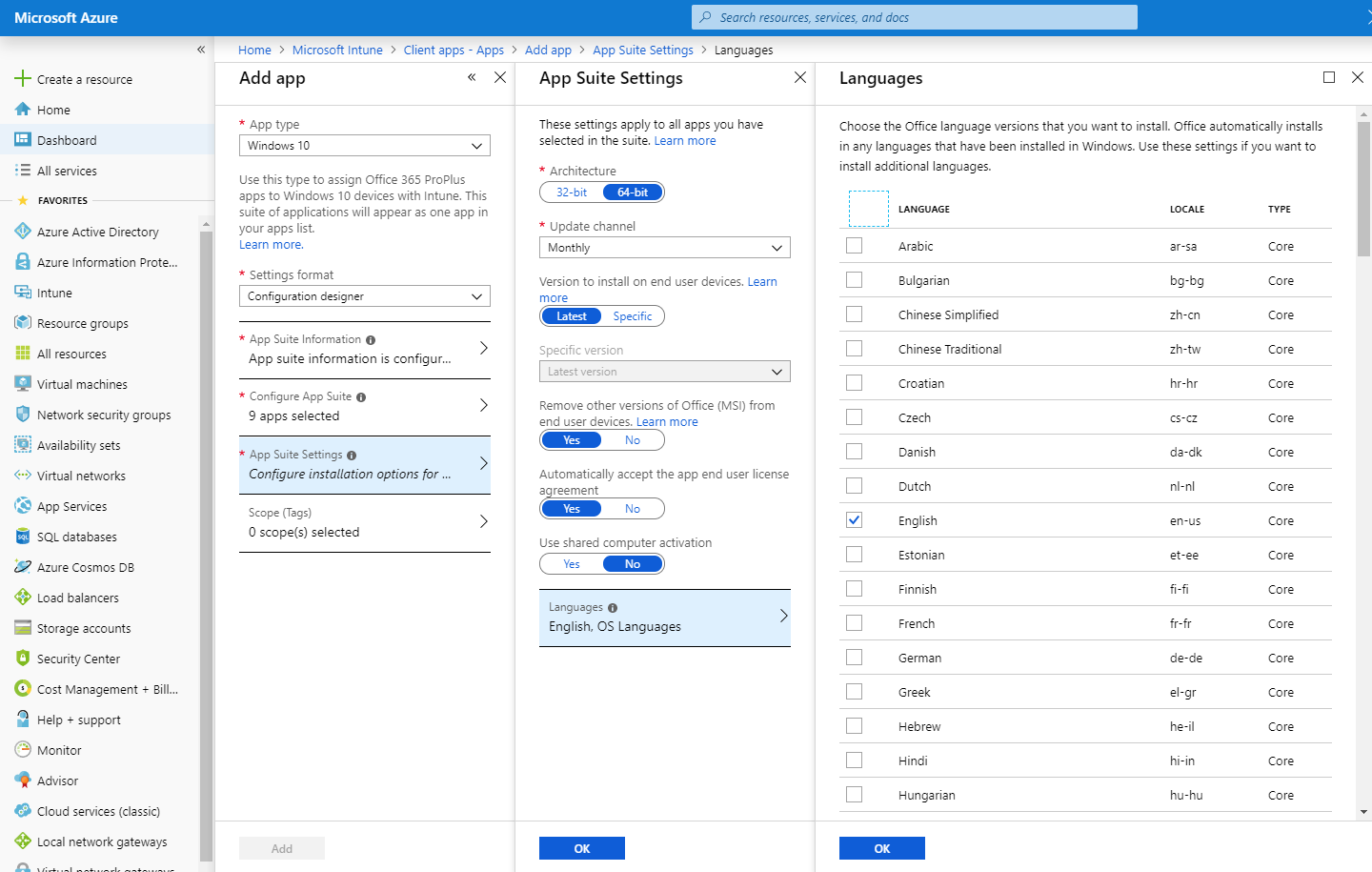
Task: Go to Microsoft Intune breadcrumb
Action: tap(337, 50)
